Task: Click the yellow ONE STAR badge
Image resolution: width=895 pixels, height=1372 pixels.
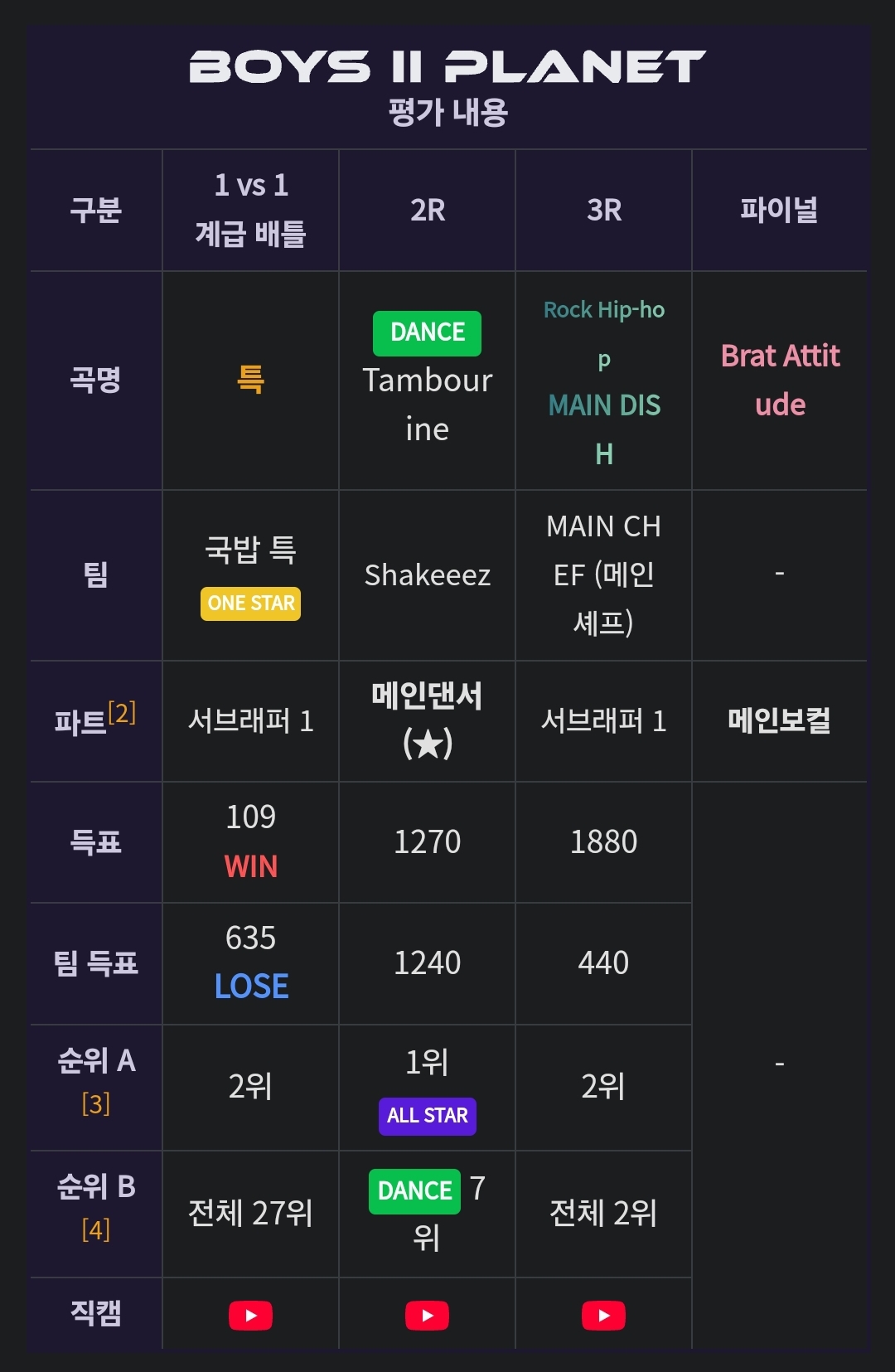Action: (250, 603)
